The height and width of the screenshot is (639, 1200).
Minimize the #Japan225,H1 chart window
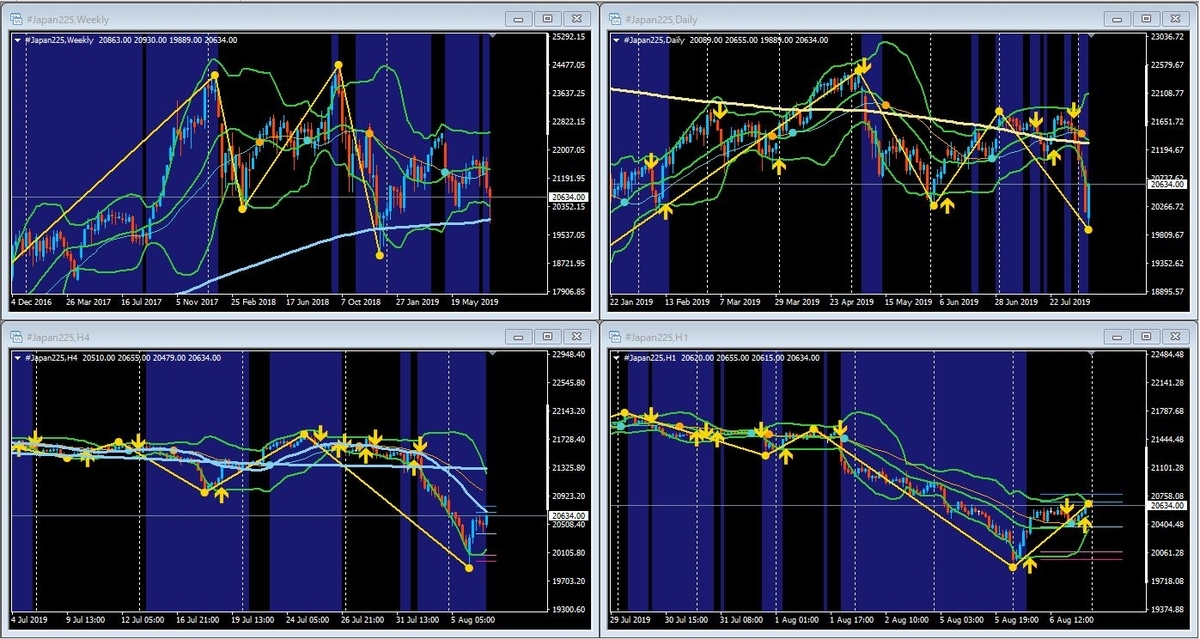1117,336
